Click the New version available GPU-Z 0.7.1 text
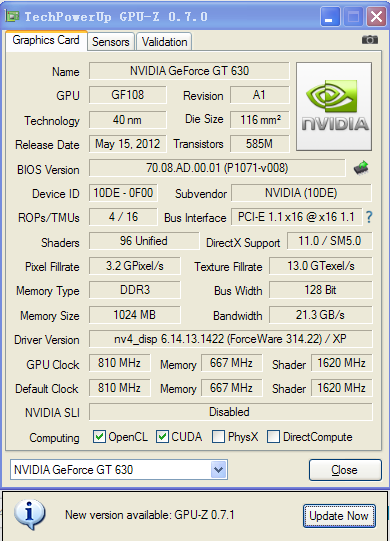This screenshot has height=541, width=390. coord(150,515)
